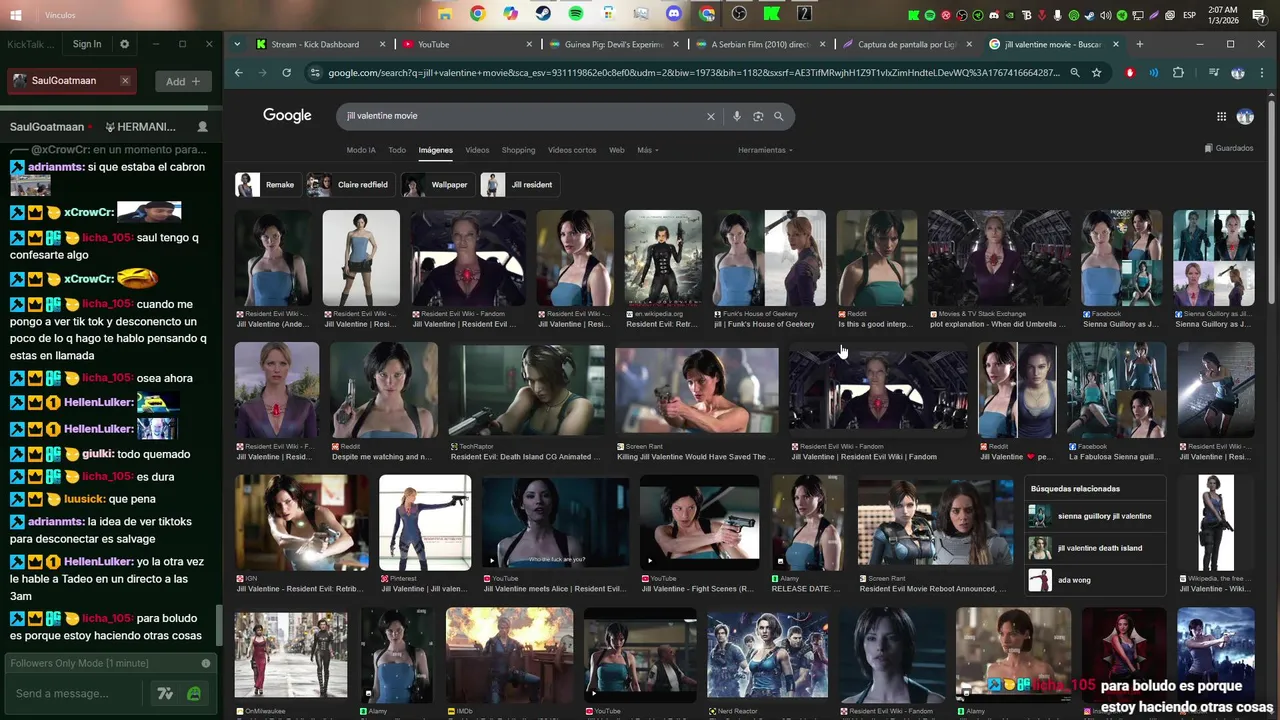Screen dimensions: 1280x720
Task: Open 7TV emote picker in KickTalk
Action: tap(165, 693)
